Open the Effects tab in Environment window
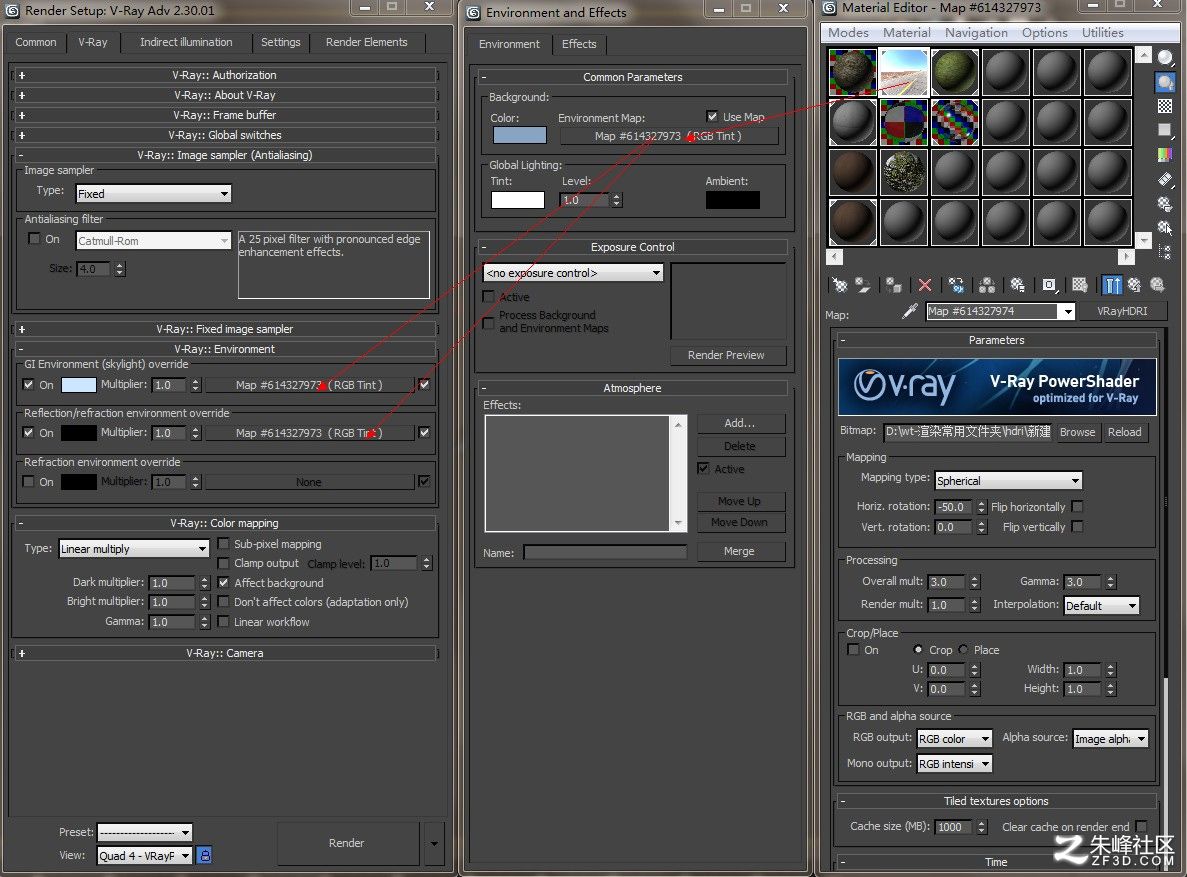 click(x=579, y=44)
